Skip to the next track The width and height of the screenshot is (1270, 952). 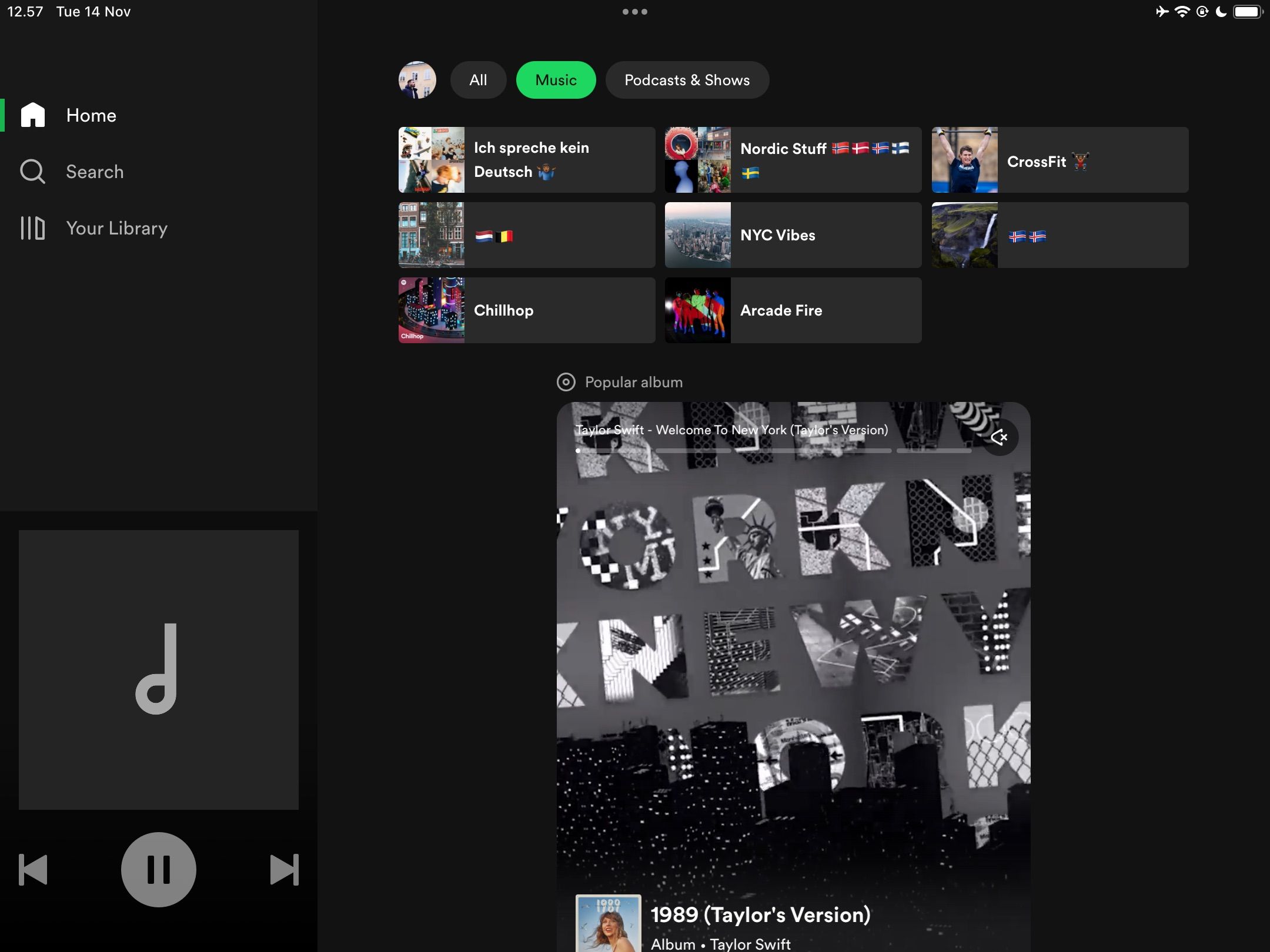(284, 869)
